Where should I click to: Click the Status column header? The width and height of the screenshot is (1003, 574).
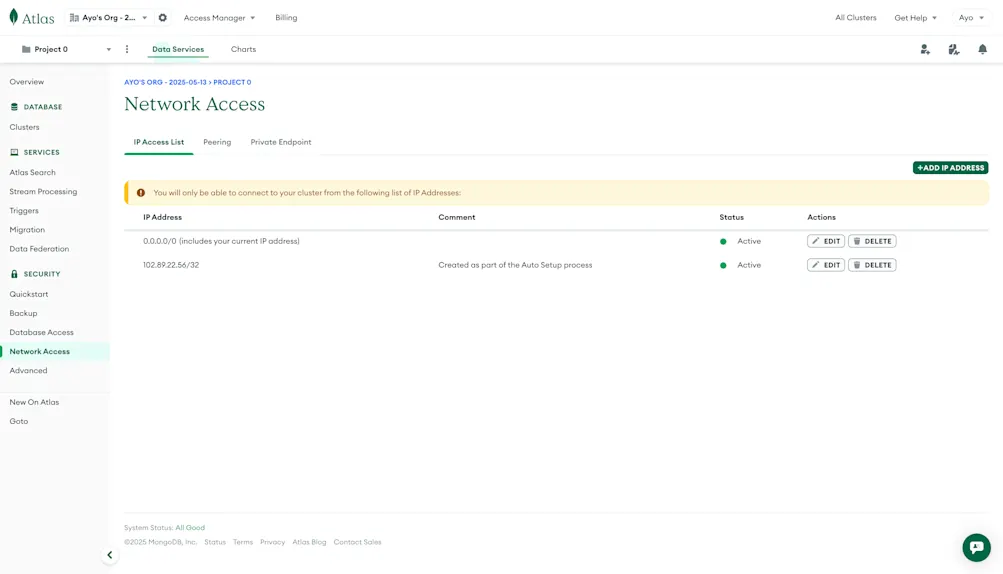coord(731,218)
